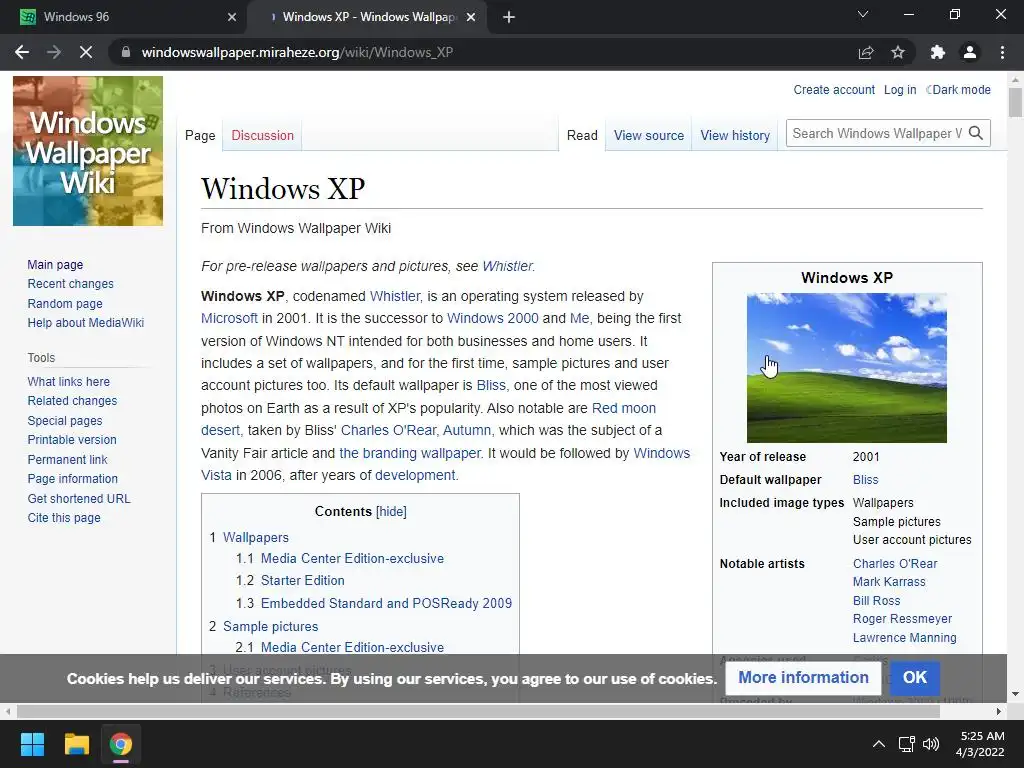Open a new browser tab with the plus icon
Viewport: 1024px width, 768px height.
(509, 17)
